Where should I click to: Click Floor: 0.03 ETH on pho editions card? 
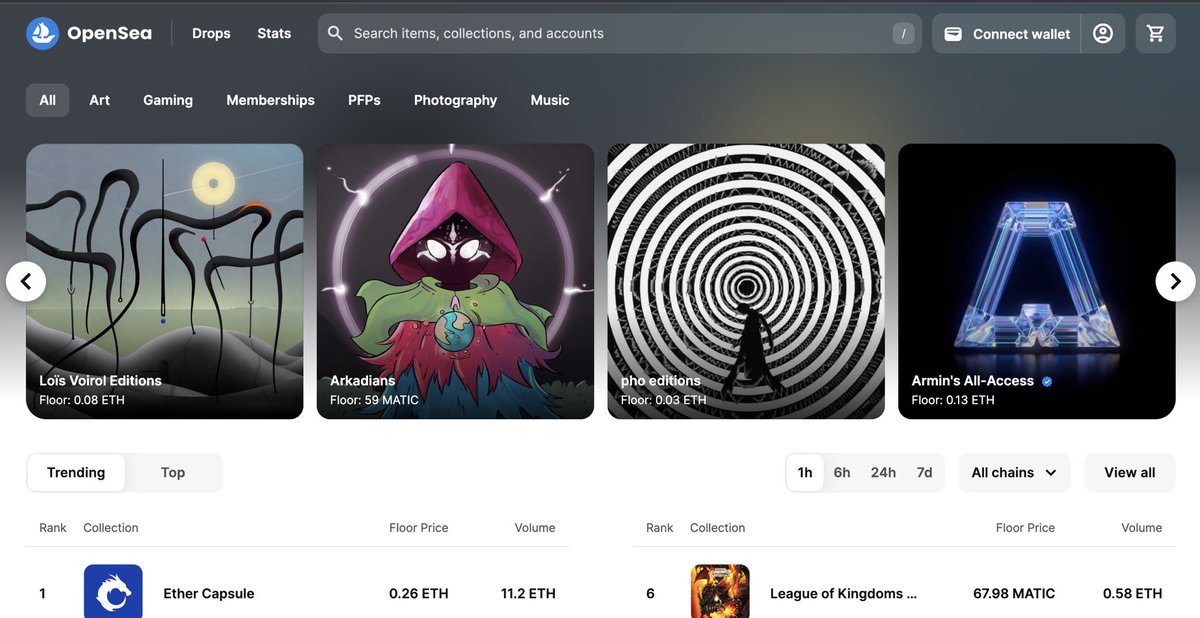pos(664,400)
